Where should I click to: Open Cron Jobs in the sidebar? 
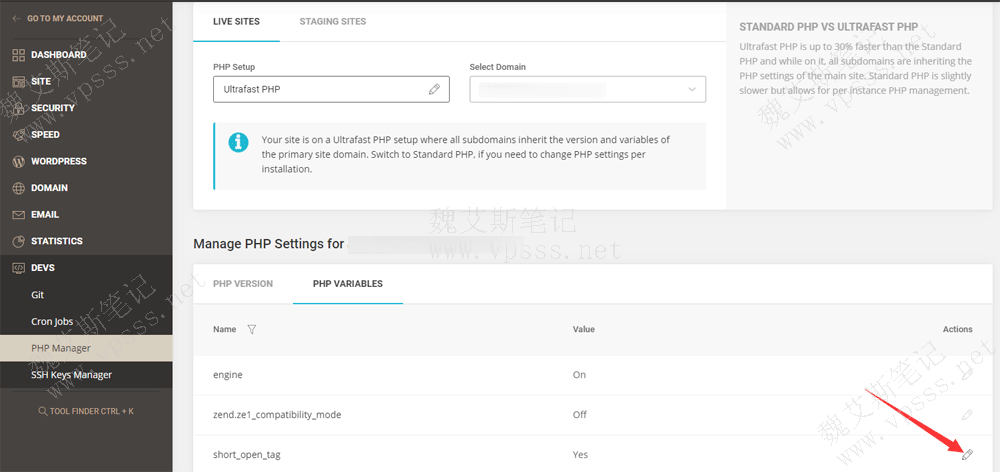click(x=53, y=322)
